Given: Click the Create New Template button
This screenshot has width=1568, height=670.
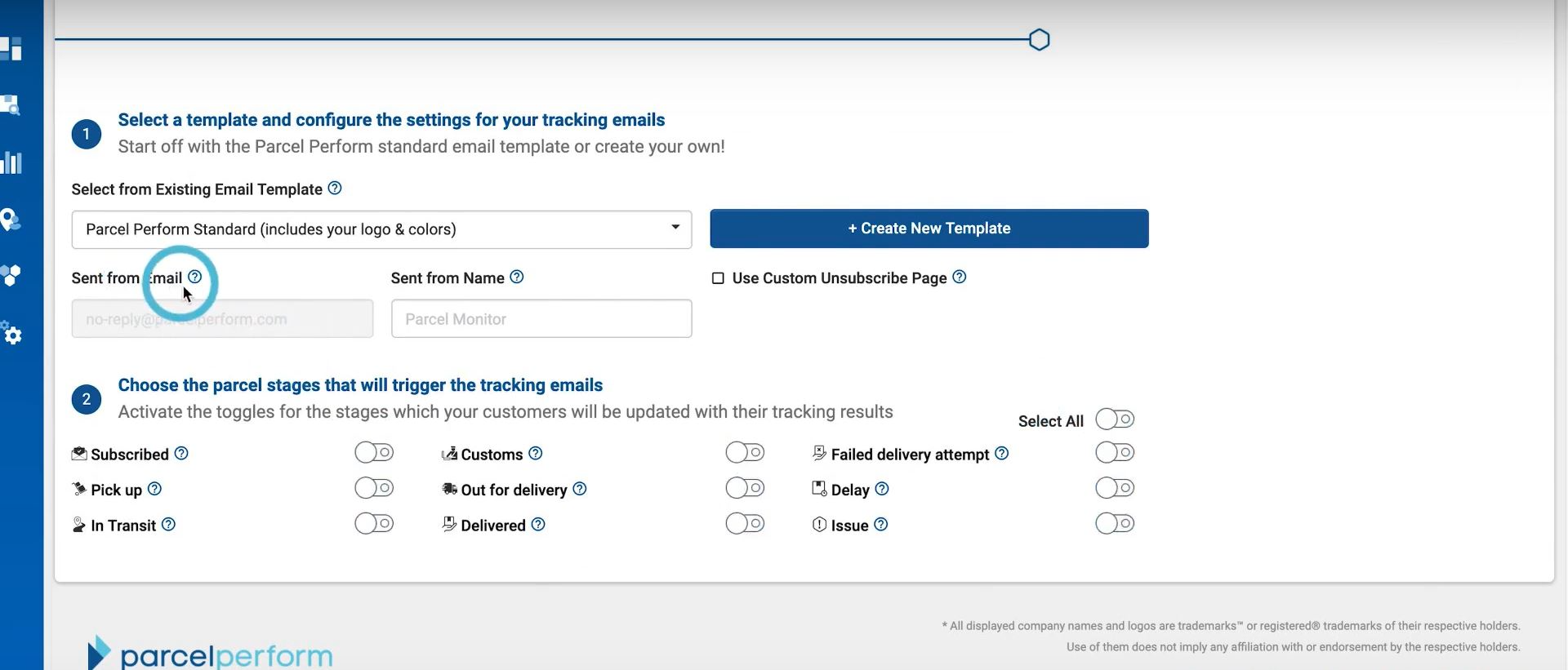Looking at the screenshot, I should 929,229.
